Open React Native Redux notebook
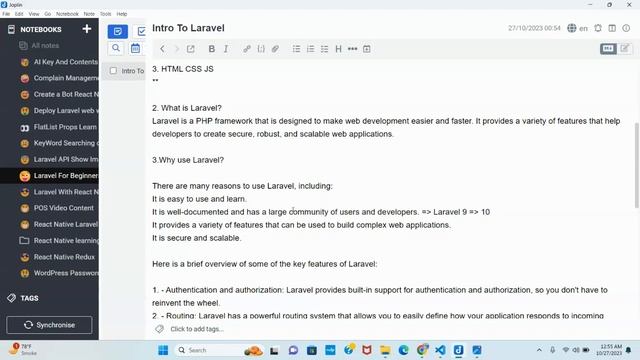 [49, 257]
